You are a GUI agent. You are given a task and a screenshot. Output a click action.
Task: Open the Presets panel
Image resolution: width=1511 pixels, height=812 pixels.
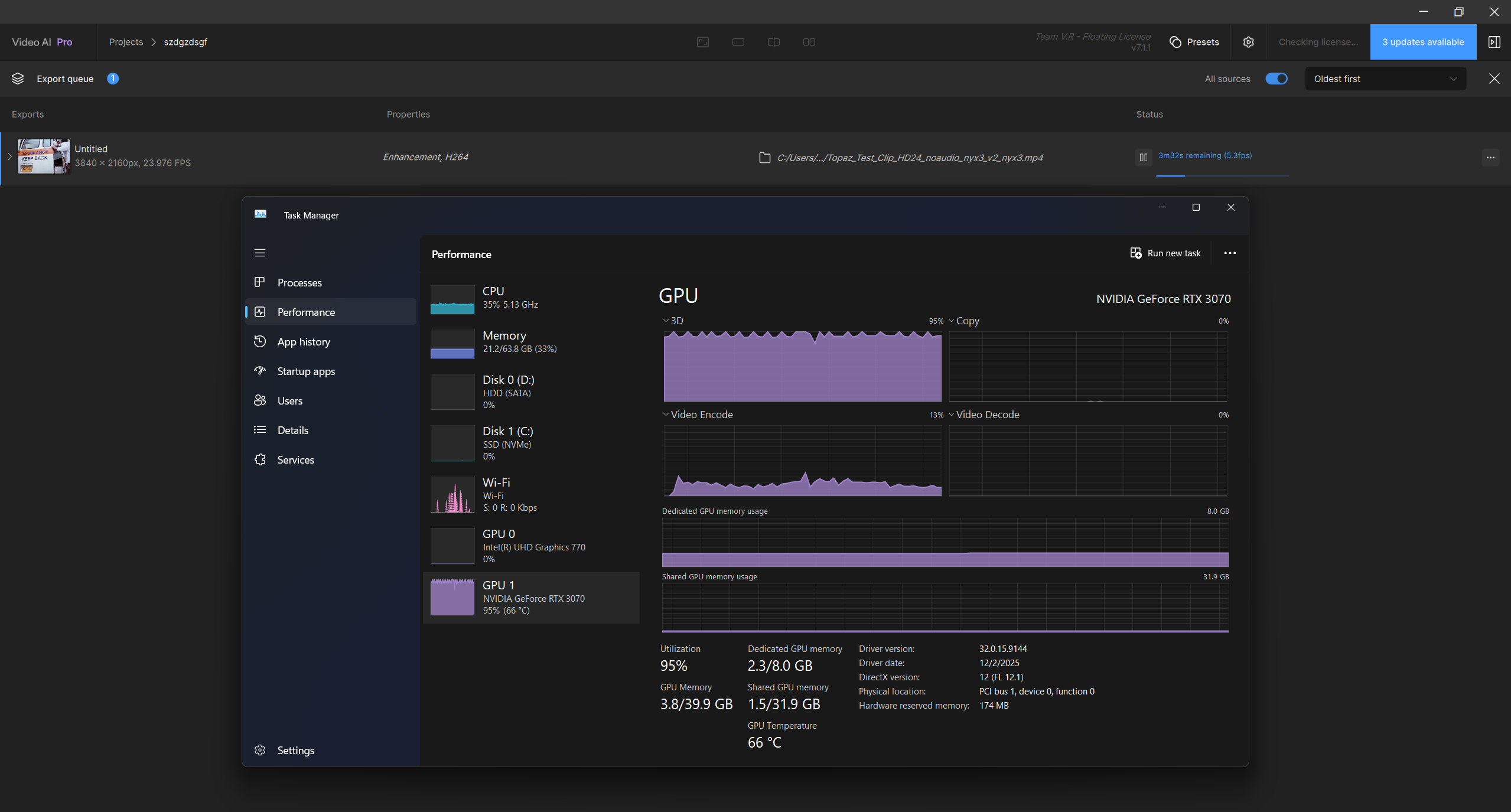coord(1194,42)
